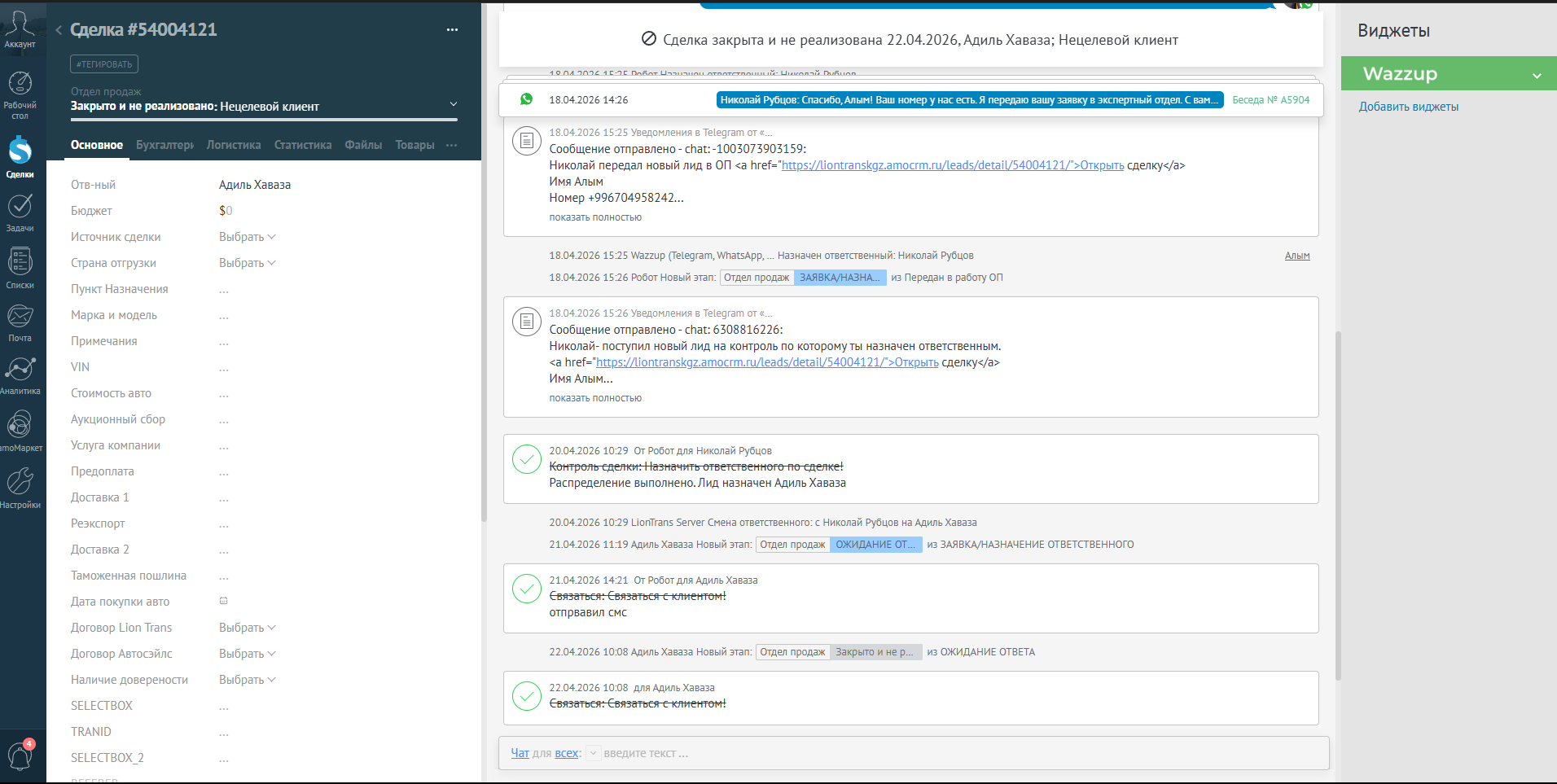Open amoМаркет in the sidebar
The width and height of the screenshot is (1557, 784).
tap(20, 431)
